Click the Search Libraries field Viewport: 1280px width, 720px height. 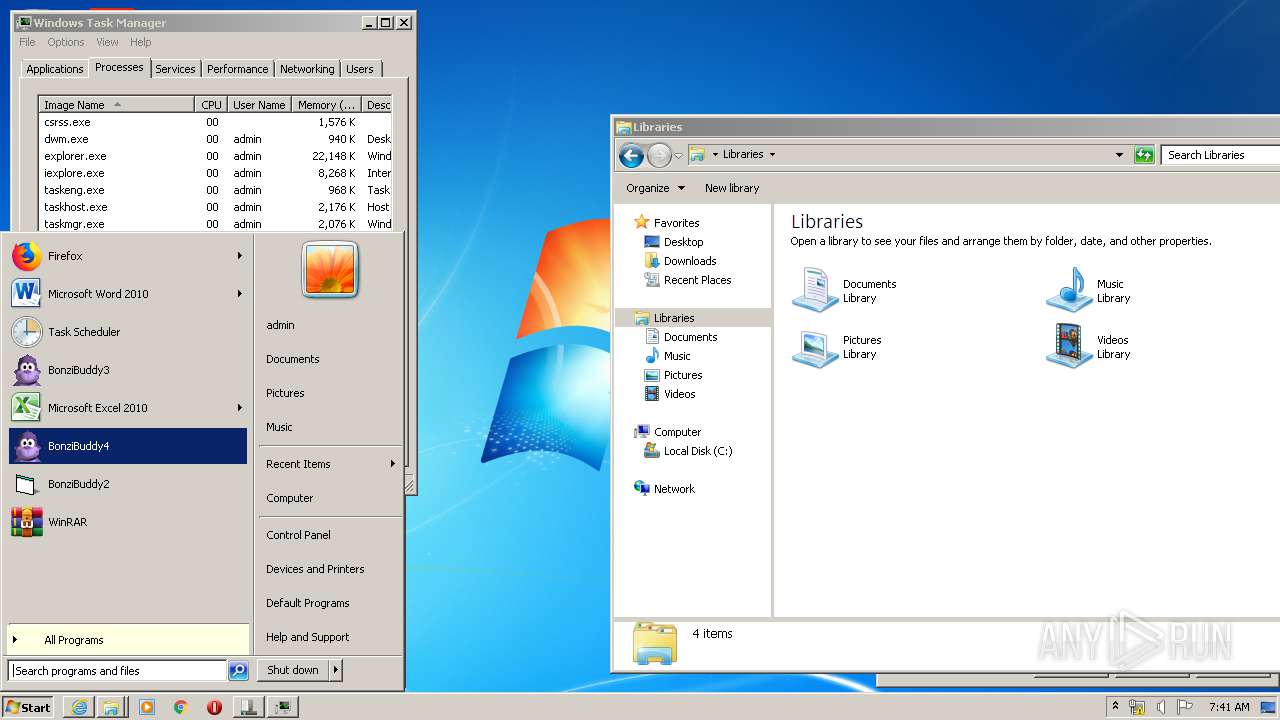click(x=1220, y=155)
